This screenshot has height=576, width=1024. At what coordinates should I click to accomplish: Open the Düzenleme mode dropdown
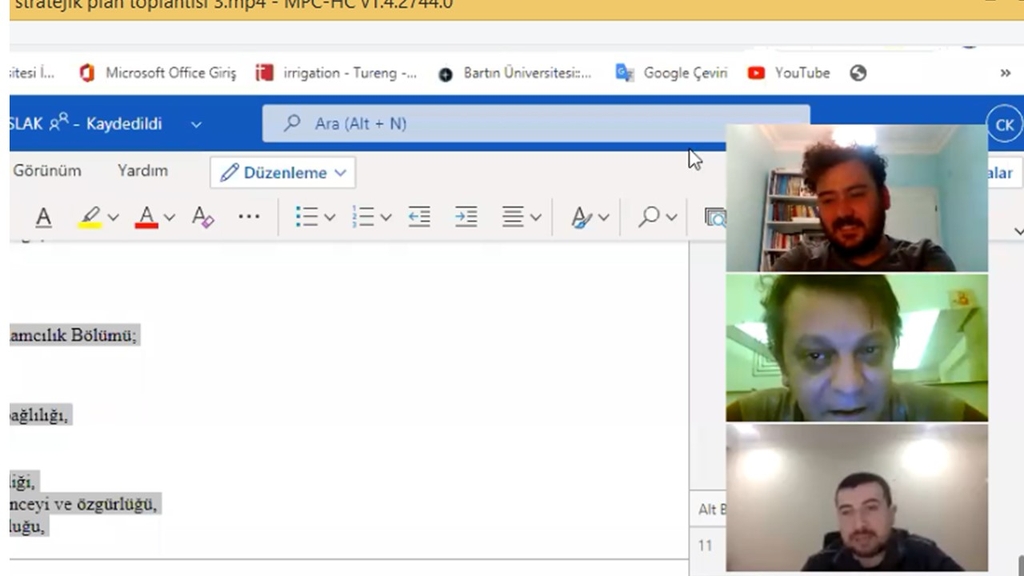pos(283,172)
